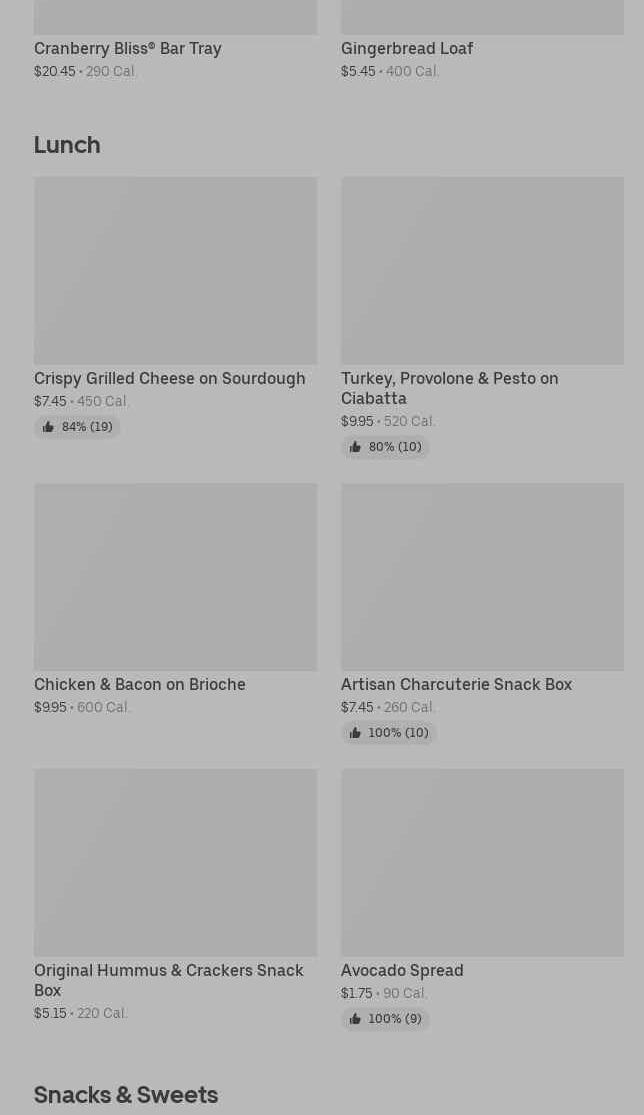
Task: Open Crispy Grilled Cheese on Sourdough image
Action: [x=176, y=270]
